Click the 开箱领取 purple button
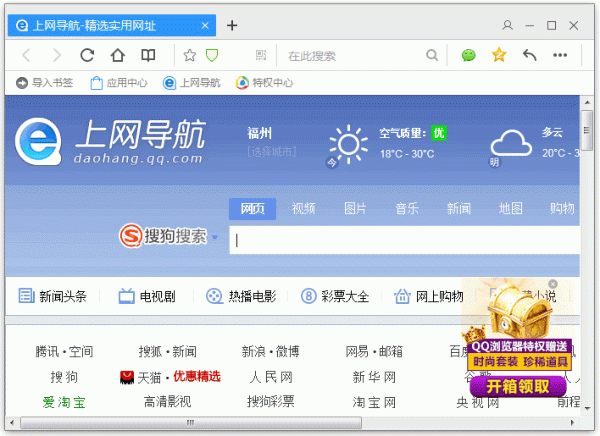 point(518,386)
